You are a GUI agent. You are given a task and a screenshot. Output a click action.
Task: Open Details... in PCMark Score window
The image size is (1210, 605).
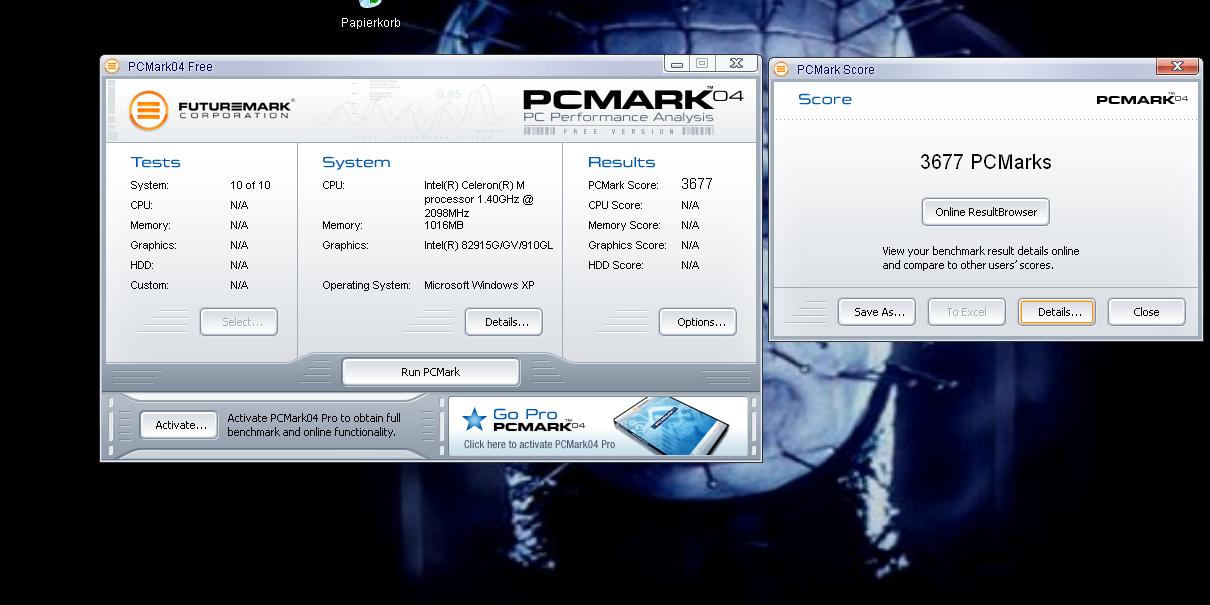[x=1057, y=312]
